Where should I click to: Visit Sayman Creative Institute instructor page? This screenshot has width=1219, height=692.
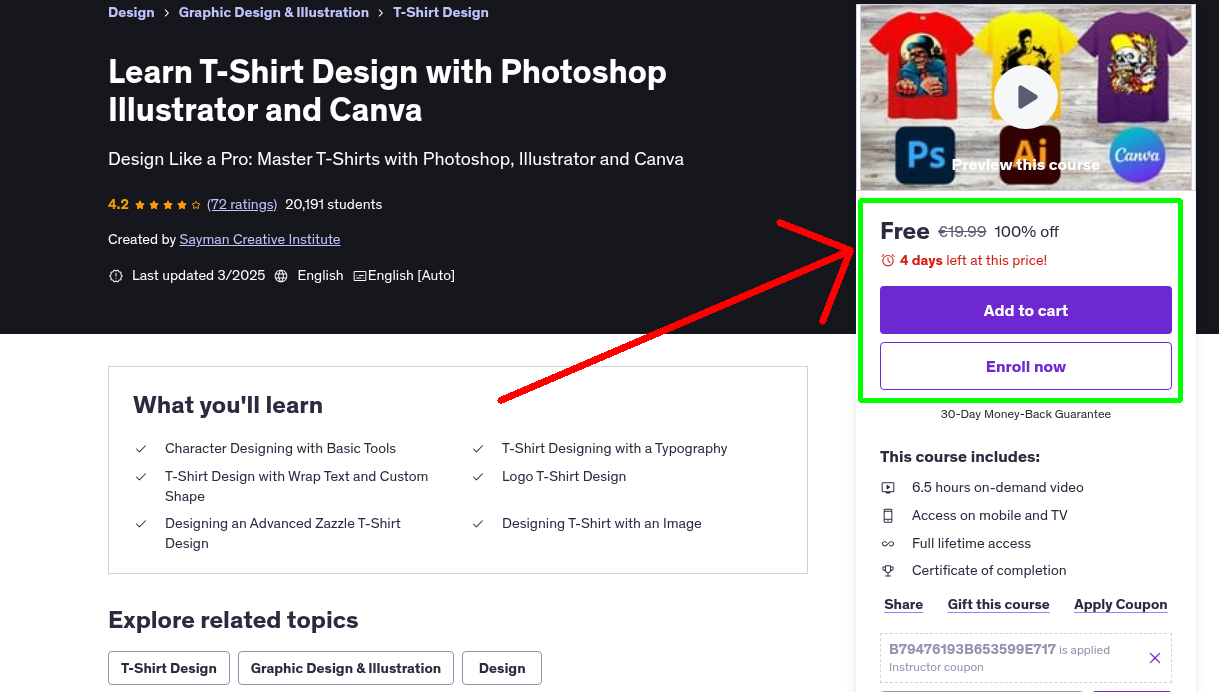point(260,240)
